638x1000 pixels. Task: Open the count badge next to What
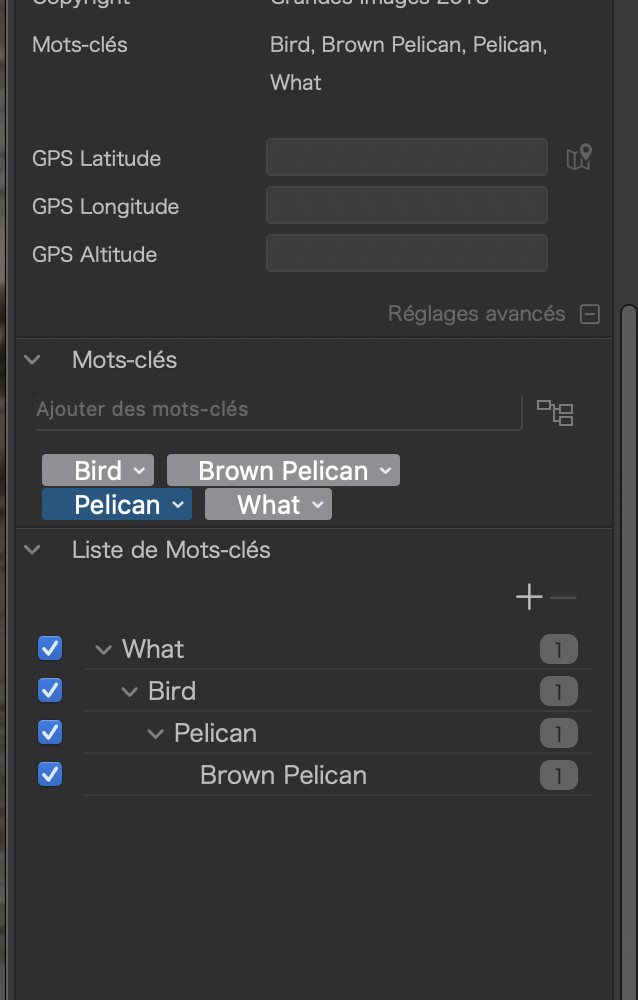tap(558, 649)
